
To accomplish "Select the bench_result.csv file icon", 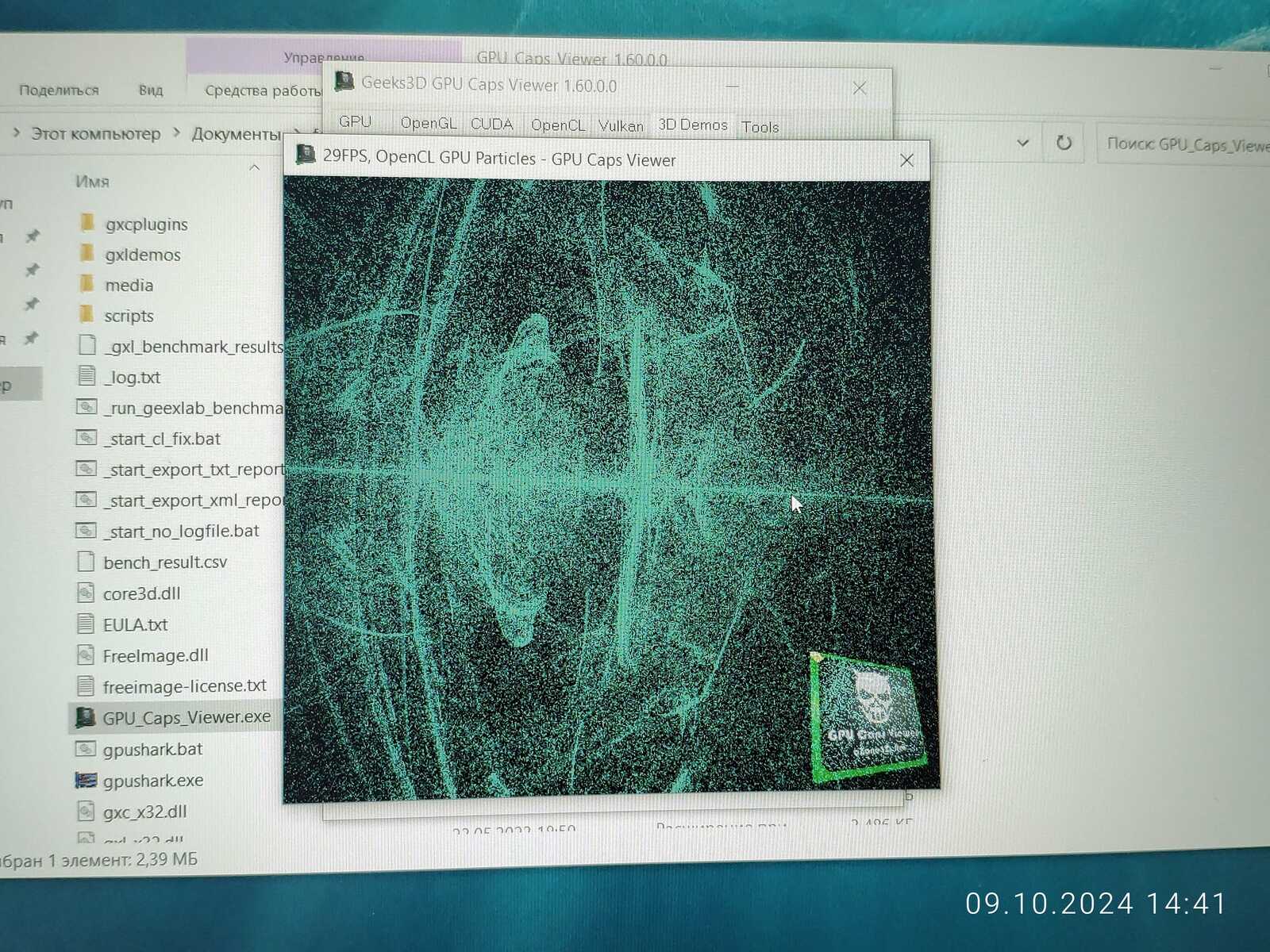I will click(x=86, y=562).
